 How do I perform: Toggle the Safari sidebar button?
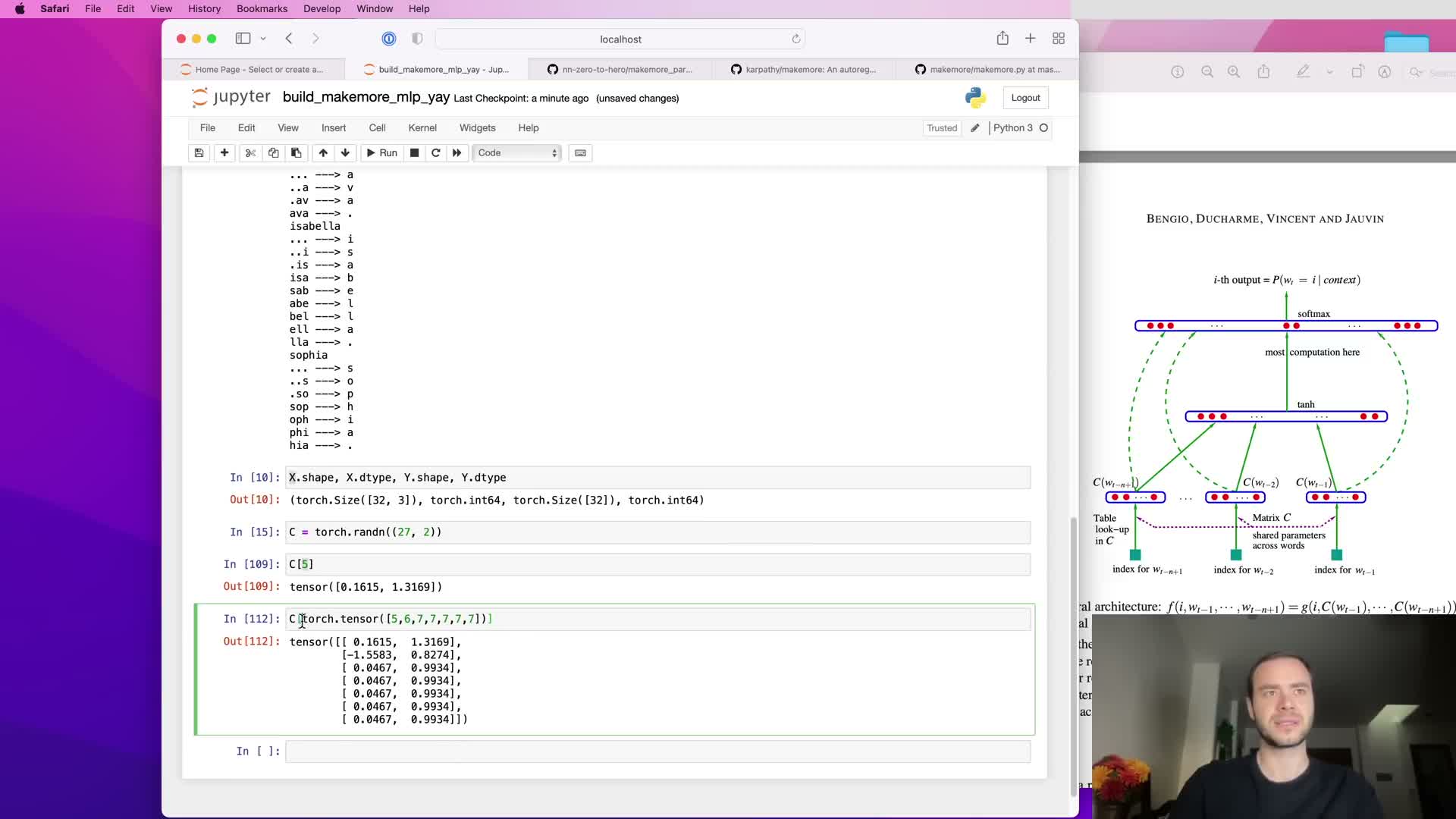243,39
